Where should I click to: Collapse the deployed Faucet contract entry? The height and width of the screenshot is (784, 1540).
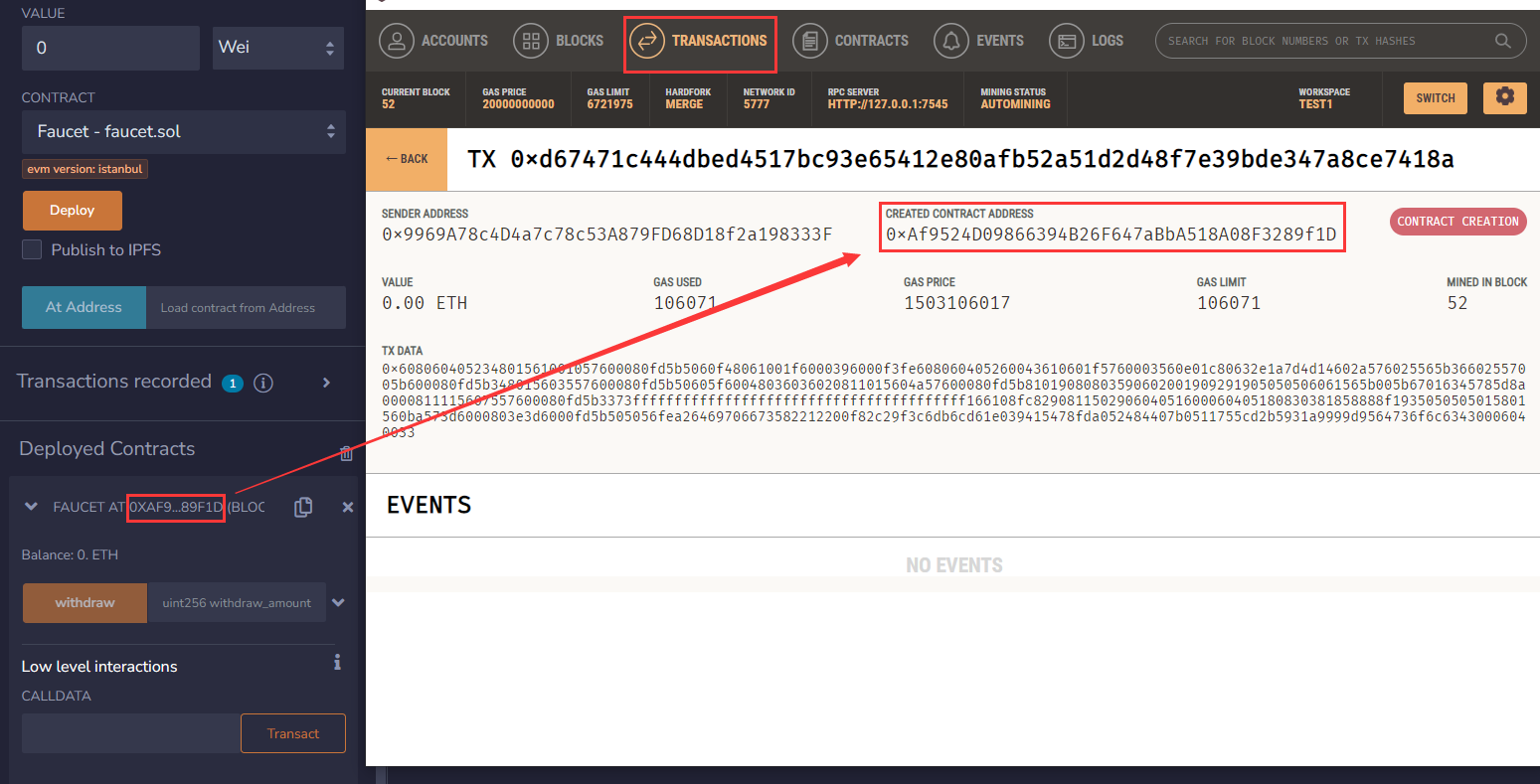[x=31, y=507]
